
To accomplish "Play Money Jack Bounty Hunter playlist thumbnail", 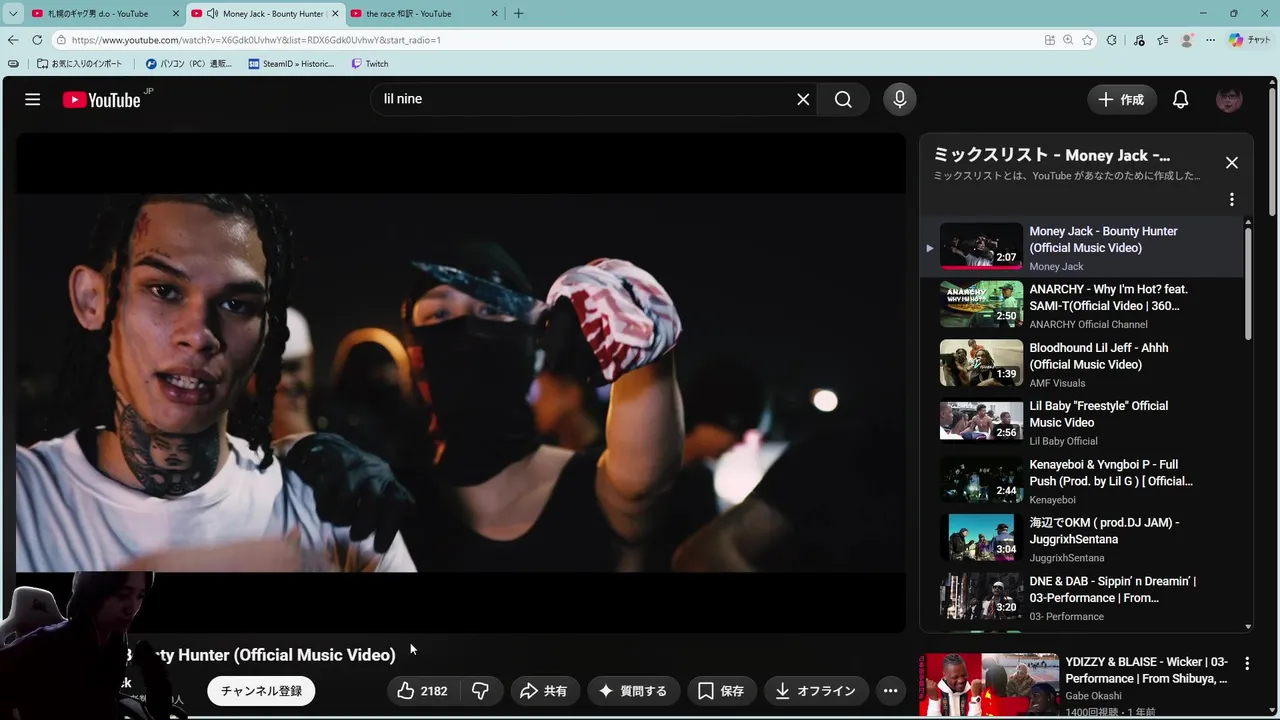I will click(x=981, y=246).
